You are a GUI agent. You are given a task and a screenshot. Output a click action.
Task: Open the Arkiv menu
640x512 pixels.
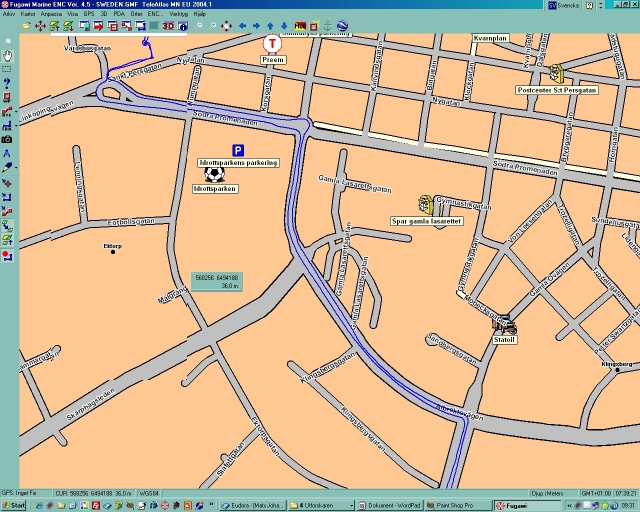point(9,14)
